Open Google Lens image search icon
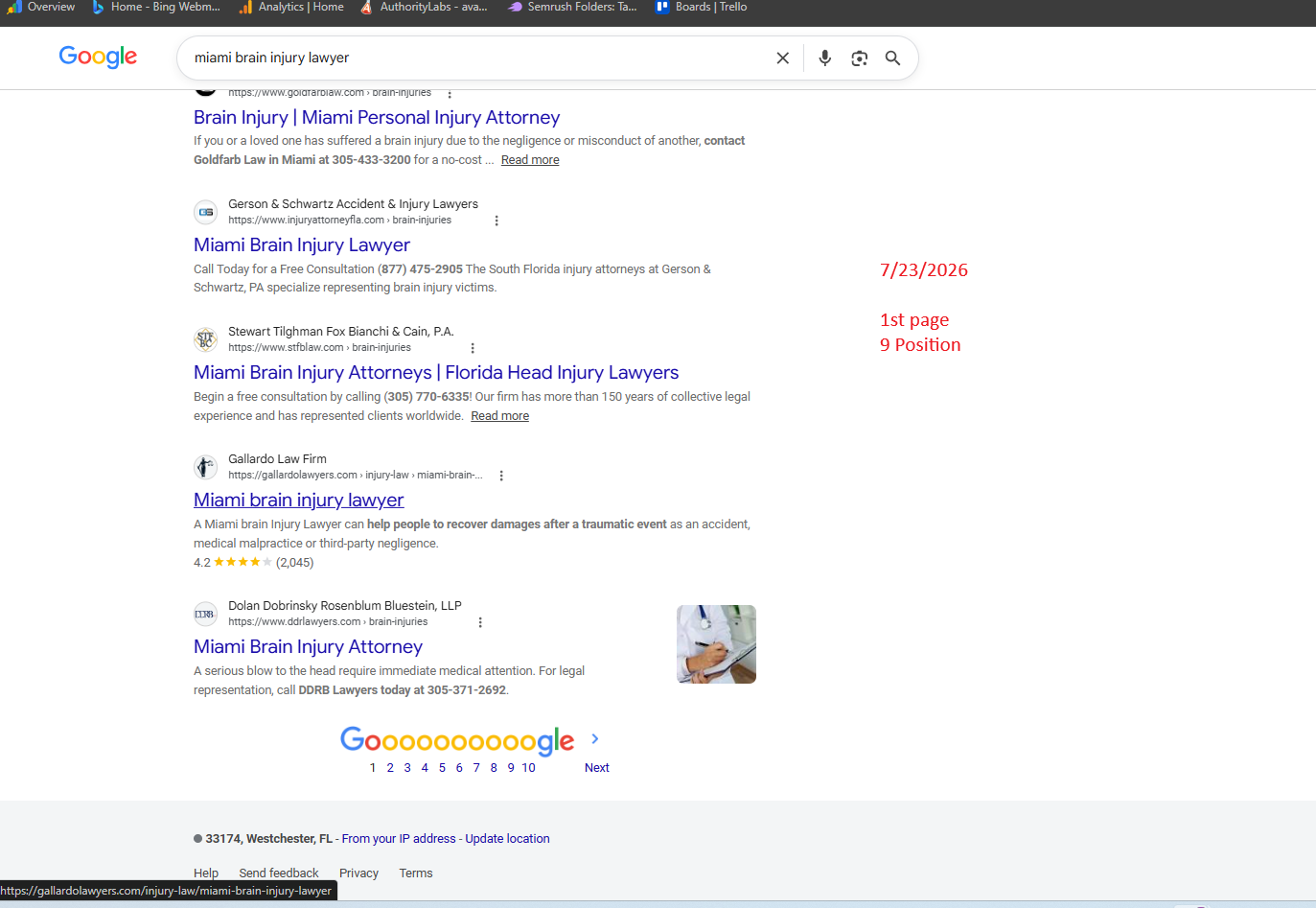This screenshot has height=908, width=1316. (860, 58)
